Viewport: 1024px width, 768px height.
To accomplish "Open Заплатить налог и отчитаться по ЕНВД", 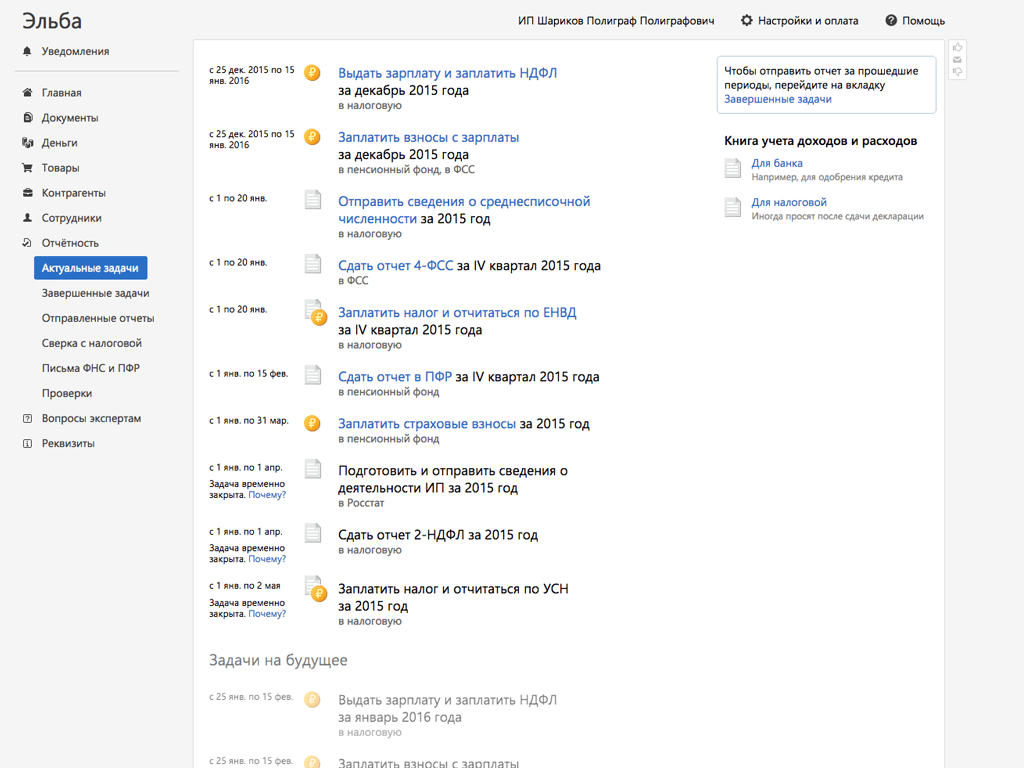I will 457,312.
